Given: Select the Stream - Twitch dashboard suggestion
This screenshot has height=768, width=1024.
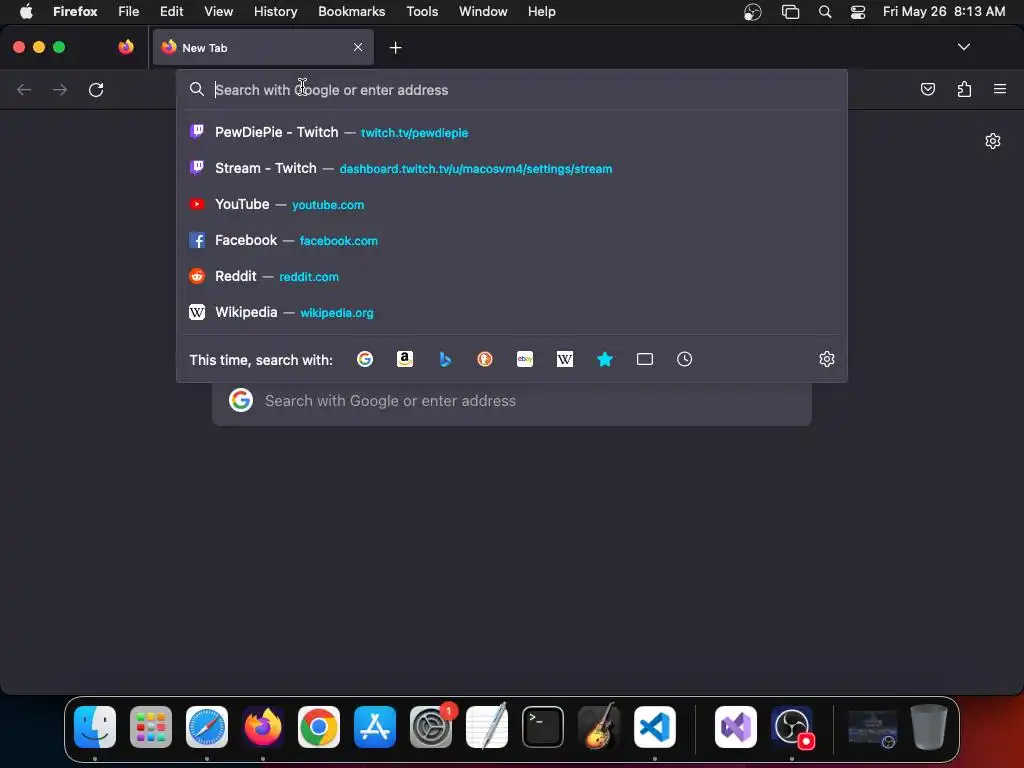Looking at the screenshot, I should (x=511, y=168).
